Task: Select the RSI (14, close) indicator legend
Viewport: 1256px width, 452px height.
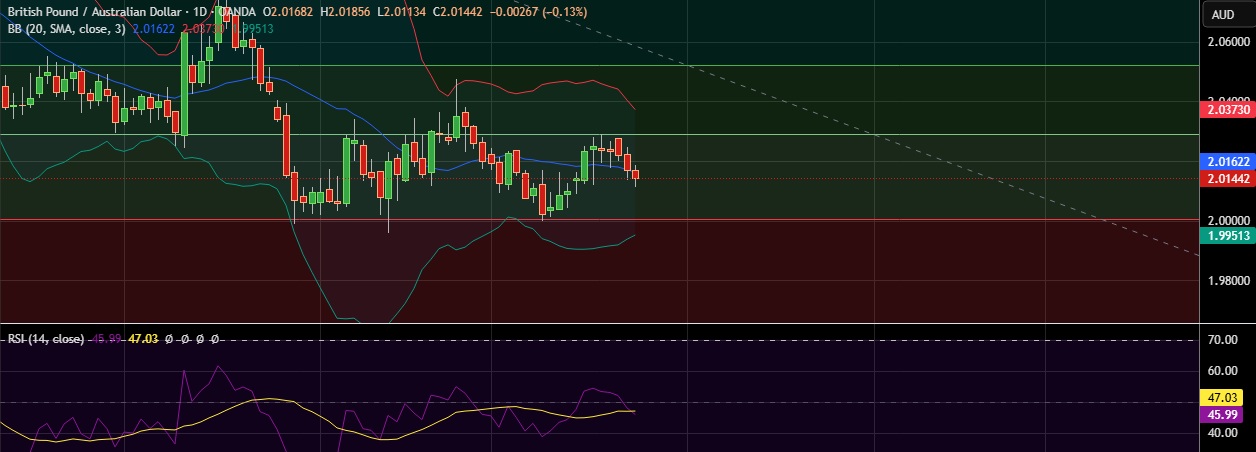Action: [x=46, y=339]
